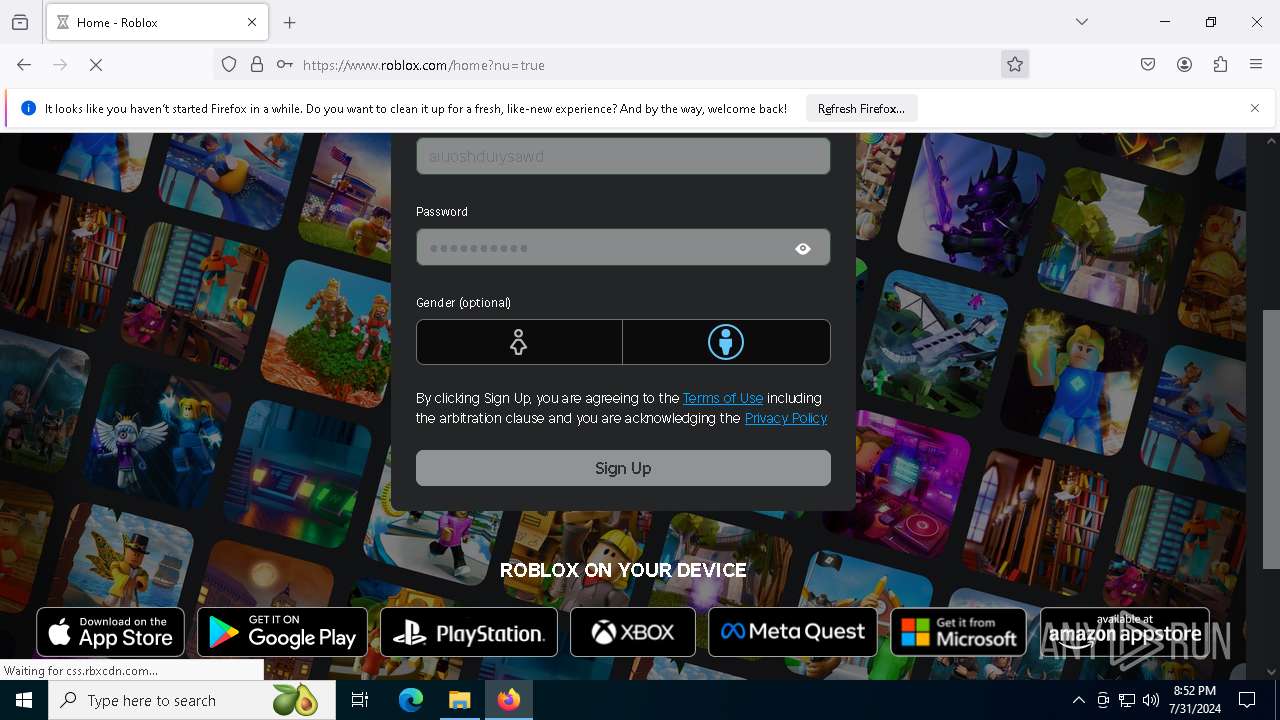Click the page vertical scrollbar thumb
The width and height of the screenshot is (1280, 720).
point(1271,439)
